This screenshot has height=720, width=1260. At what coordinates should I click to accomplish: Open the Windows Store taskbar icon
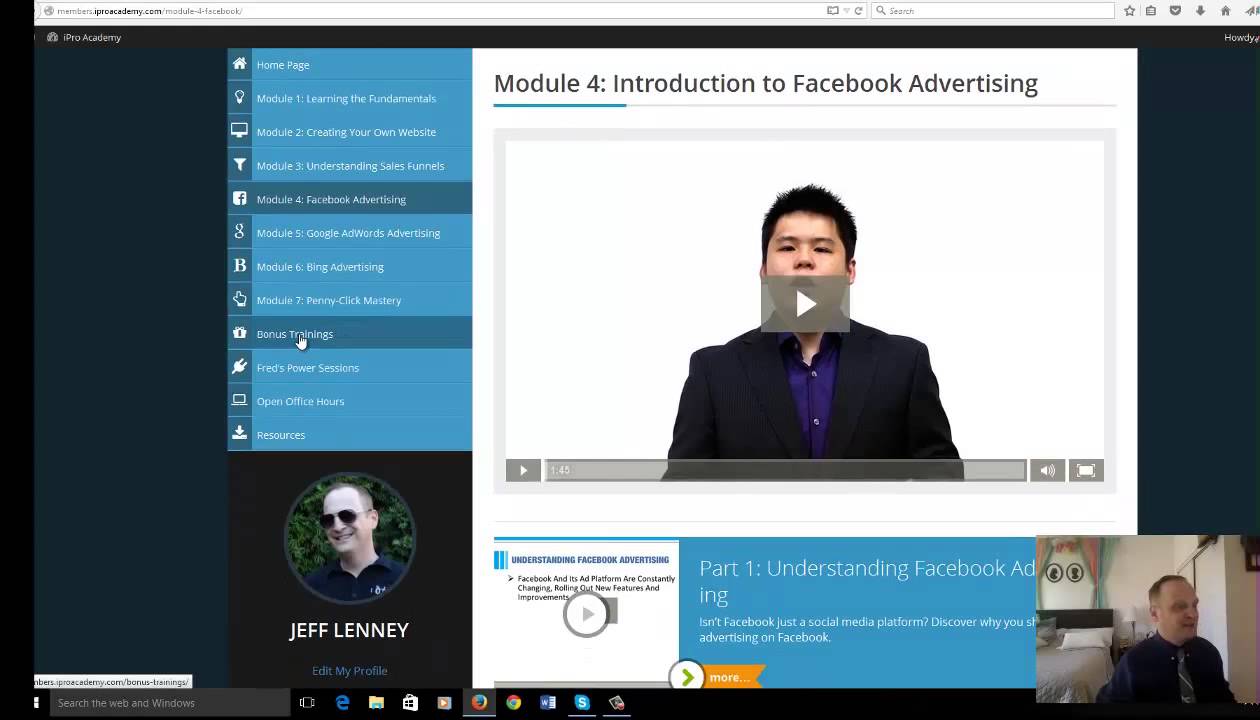pos(410,703)
